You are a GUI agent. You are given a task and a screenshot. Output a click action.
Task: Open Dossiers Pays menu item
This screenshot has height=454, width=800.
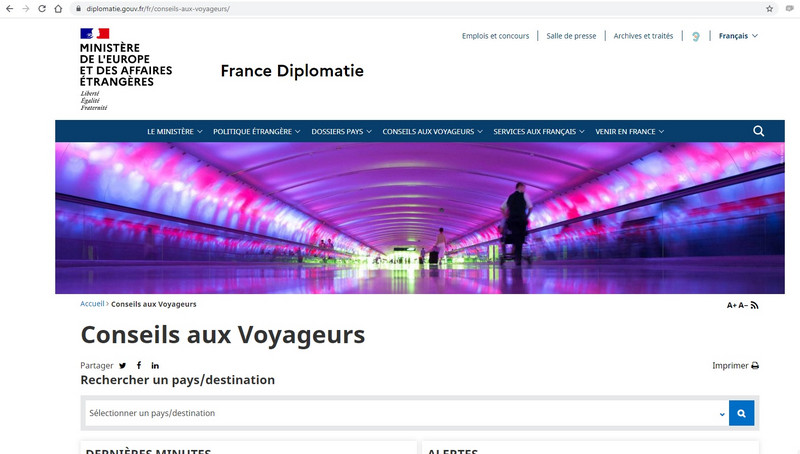tap(341, 132)
